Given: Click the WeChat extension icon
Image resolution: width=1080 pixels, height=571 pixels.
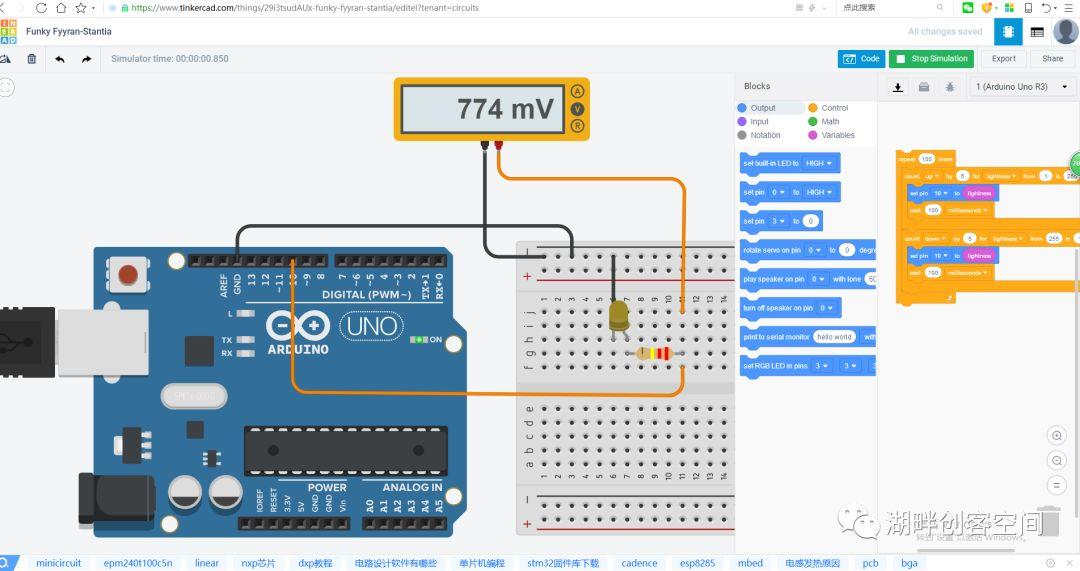Looking at the screenshot, I should pos(968,8).
